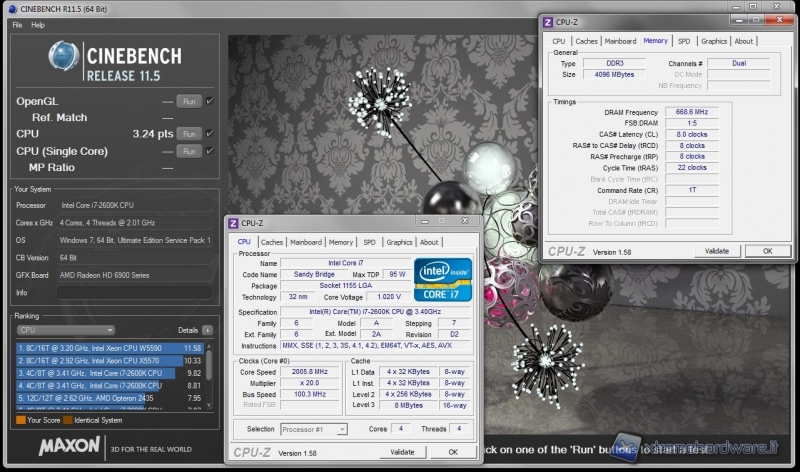This screenshot has width=800, height=472.
Task: Open the Channels # Dual dropdown field
Action: pos(738,63)
